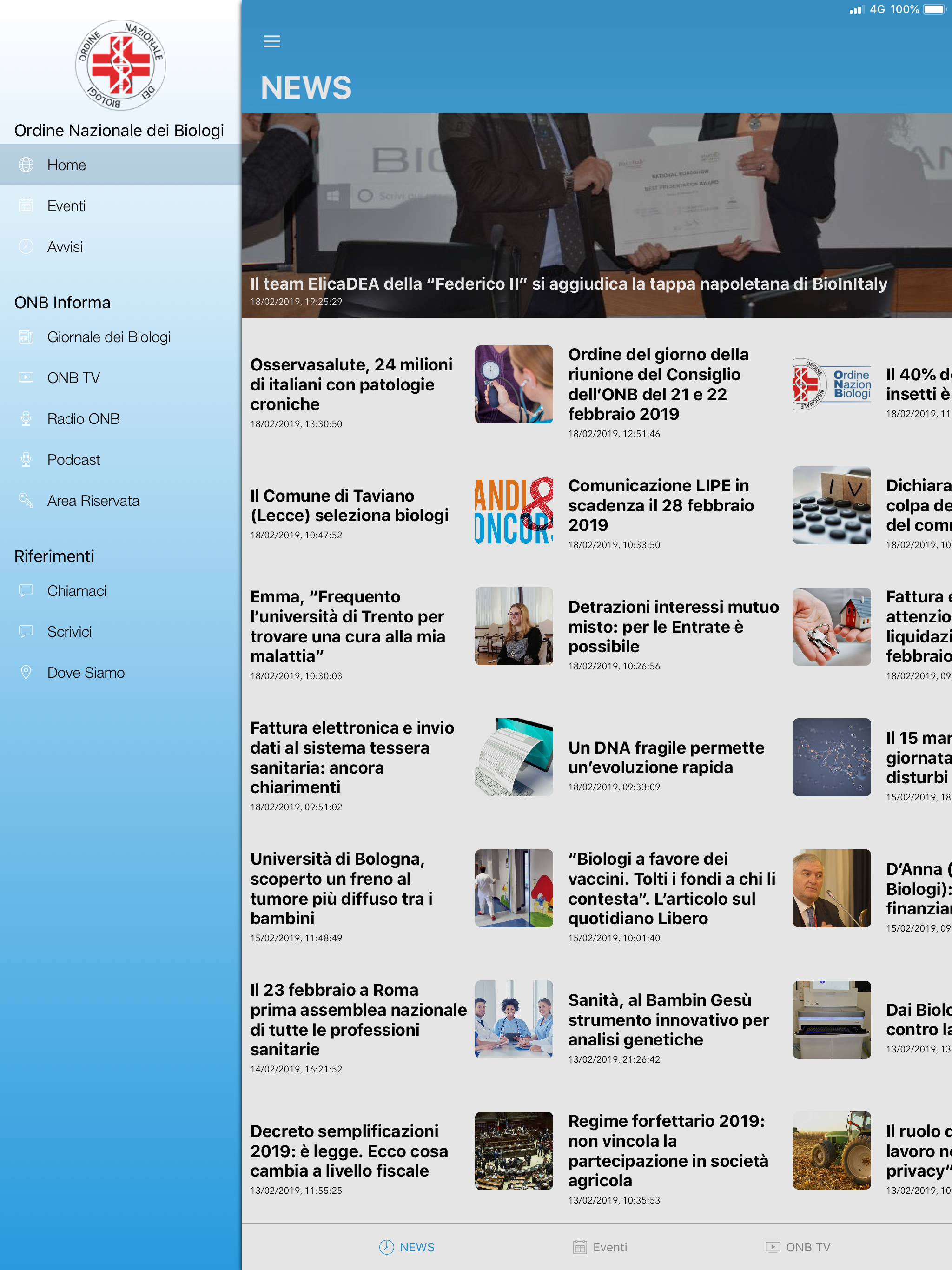Click the key icon for Area Riservata
Image resolution: width=952 pixels, height=1270 pixels.
point(26,500)
